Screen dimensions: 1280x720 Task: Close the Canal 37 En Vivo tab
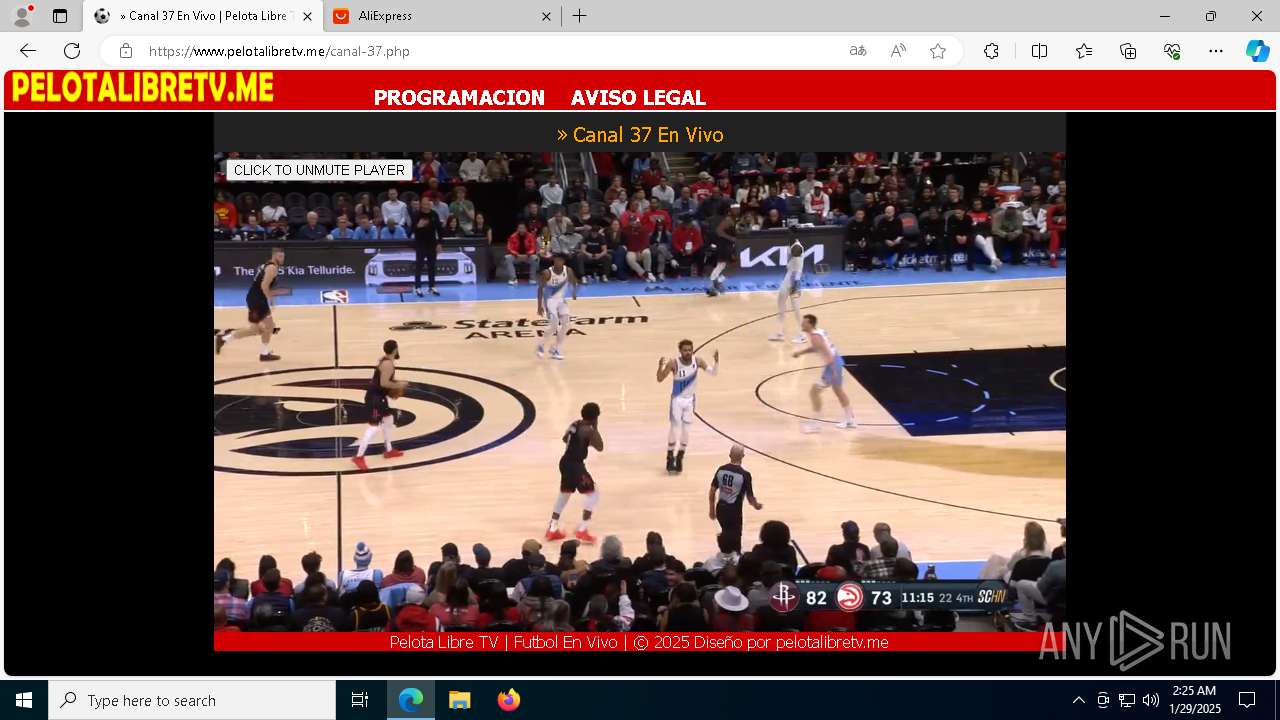[x=307, y=16]
